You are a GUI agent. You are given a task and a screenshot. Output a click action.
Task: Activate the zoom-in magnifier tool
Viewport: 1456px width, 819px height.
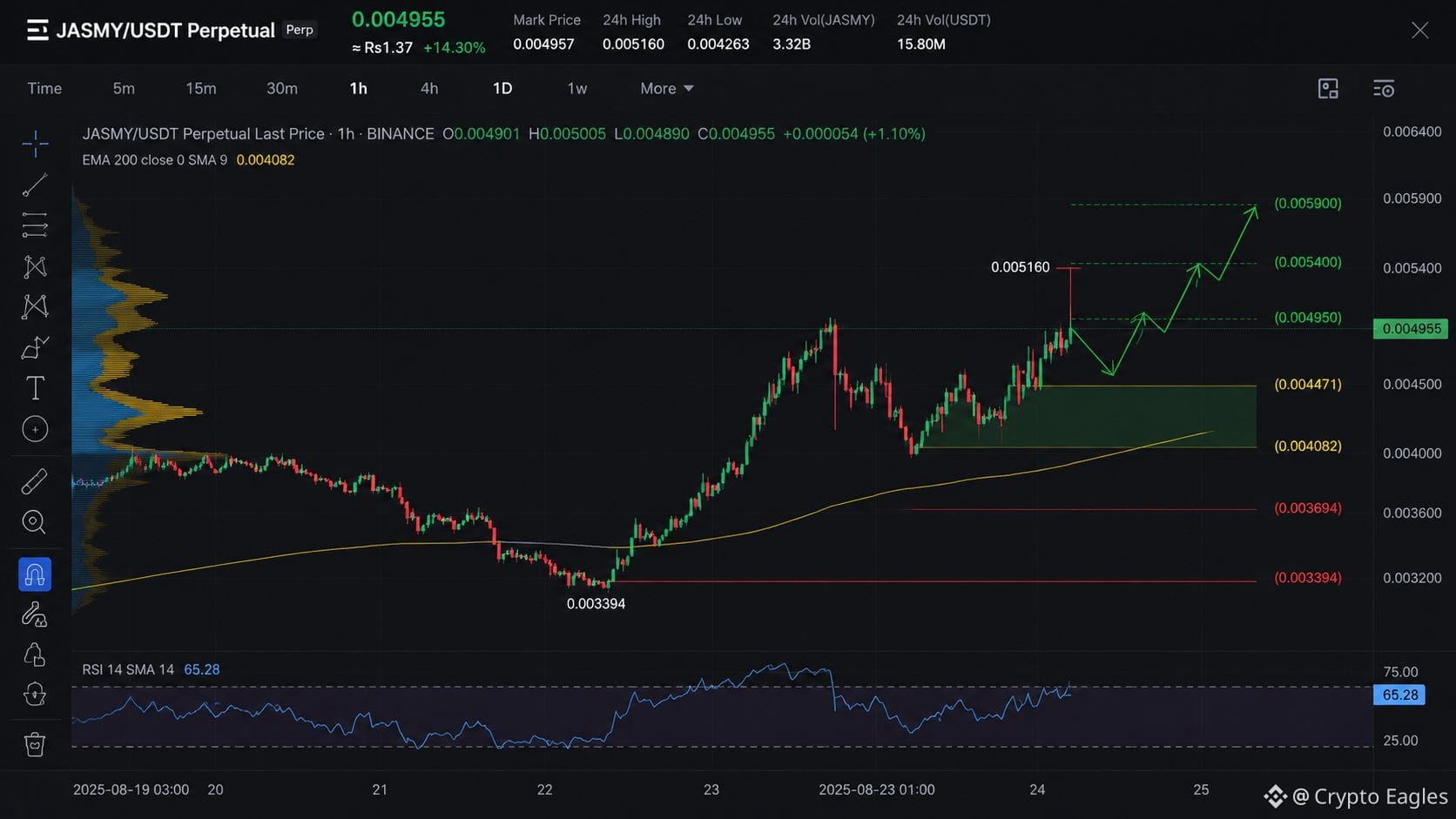coord(35,522)
